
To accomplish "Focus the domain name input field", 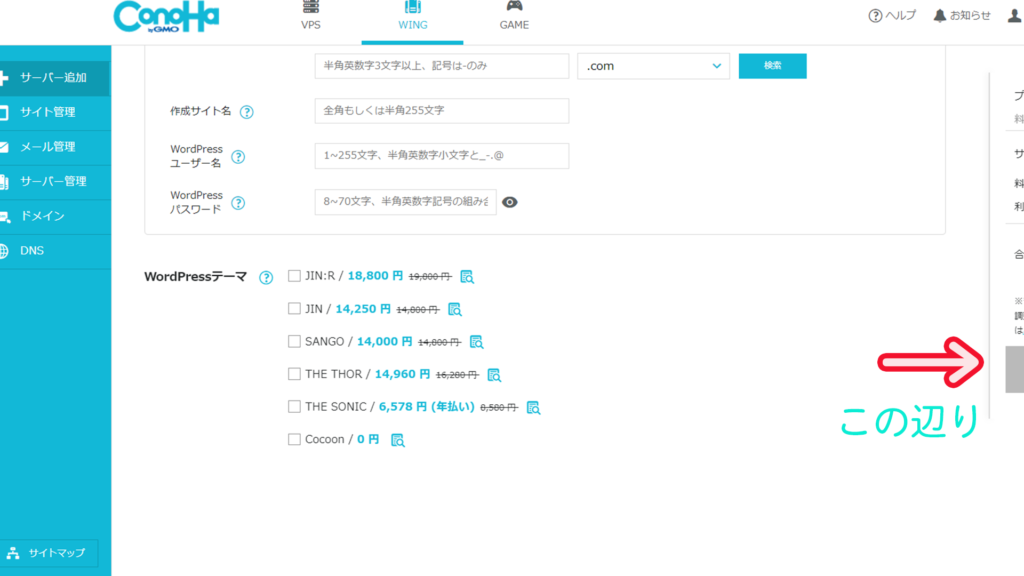I will tap(441, 66).
